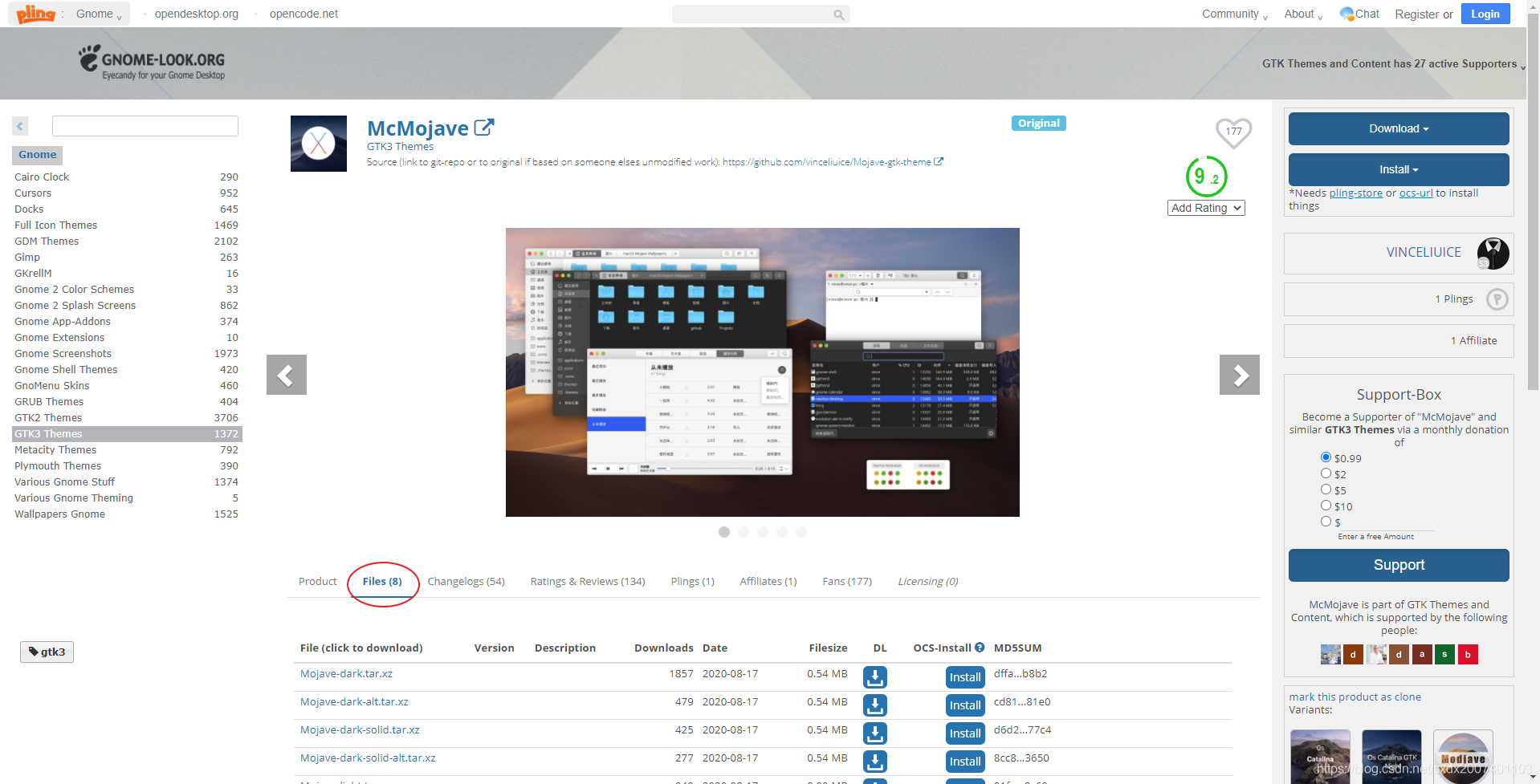
Task: Click the McMojave product thumbnail icon
Action: (x=319, y=144)
